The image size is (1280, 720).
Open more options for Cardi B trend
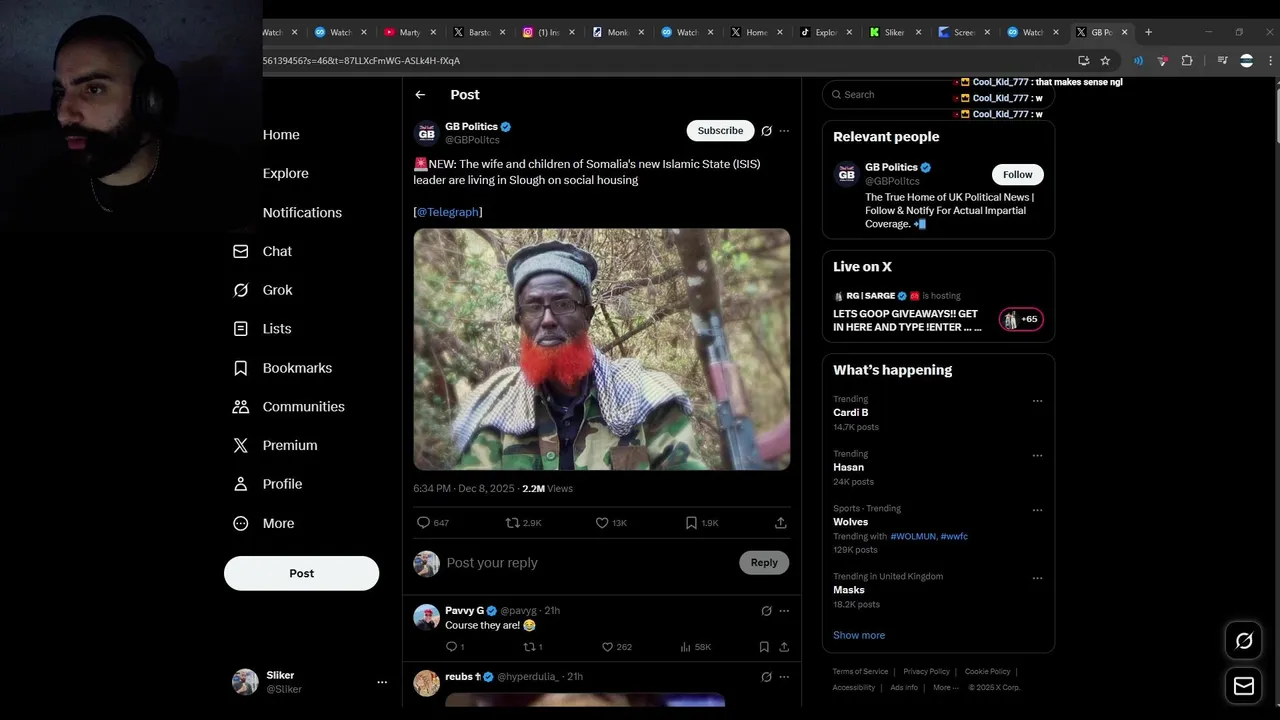click(x=1037, y=401)
